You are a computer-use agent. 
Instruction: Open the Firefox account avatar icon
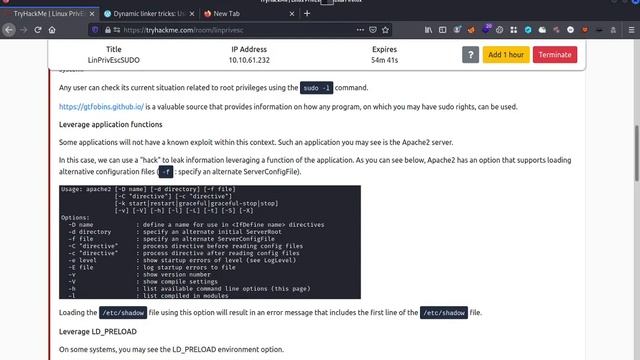click(457, 30)
